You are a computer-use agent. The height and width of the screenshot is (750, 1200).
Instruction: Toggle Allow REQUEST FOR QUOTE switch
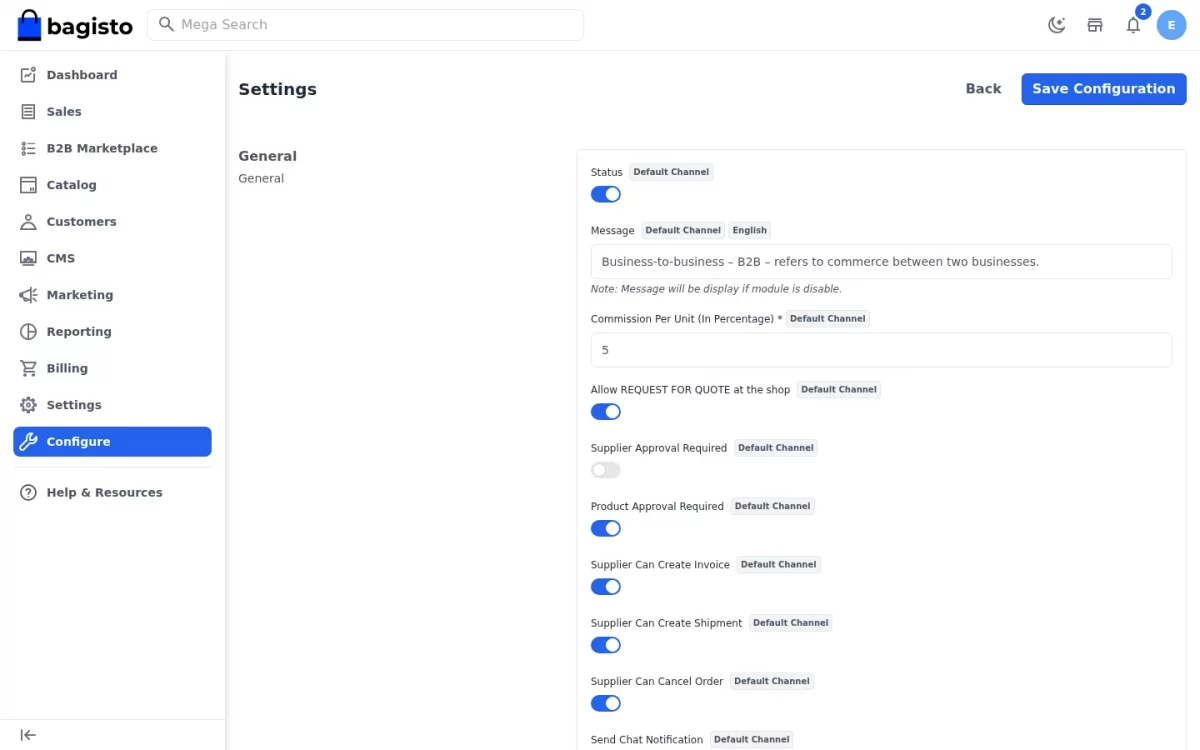coord(606,412)
